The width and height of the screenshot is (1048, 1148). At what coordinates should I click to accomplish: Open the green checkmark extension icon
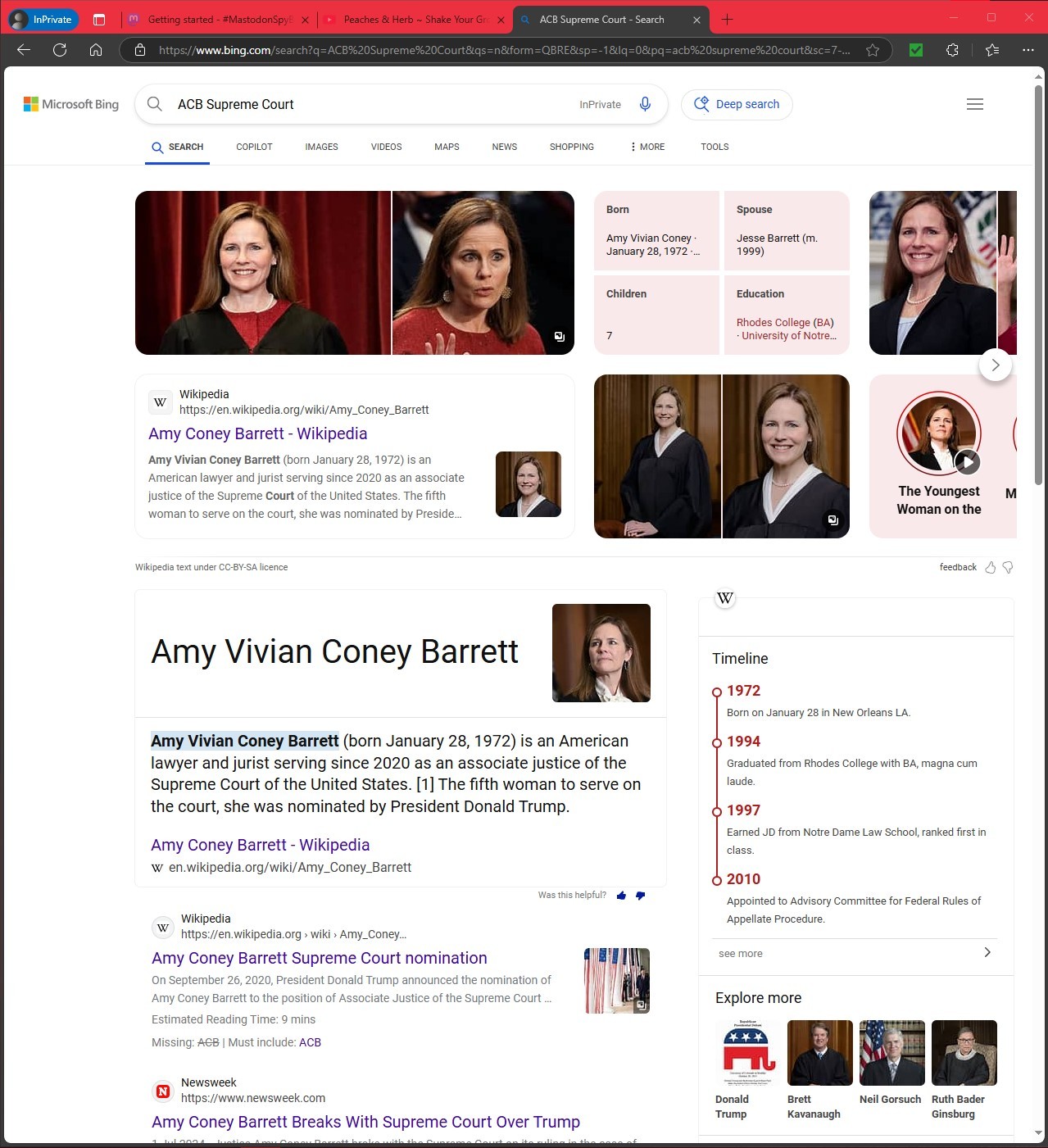(916, 50)
